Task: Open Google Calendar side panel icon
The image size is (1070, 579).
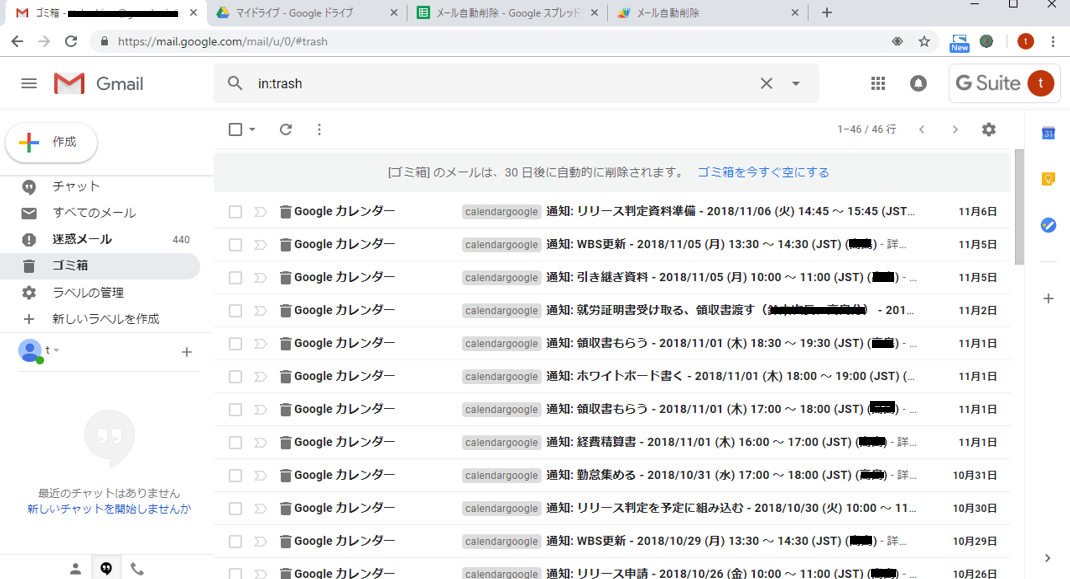Action: pyautogui.click(x=1048, y=133)
